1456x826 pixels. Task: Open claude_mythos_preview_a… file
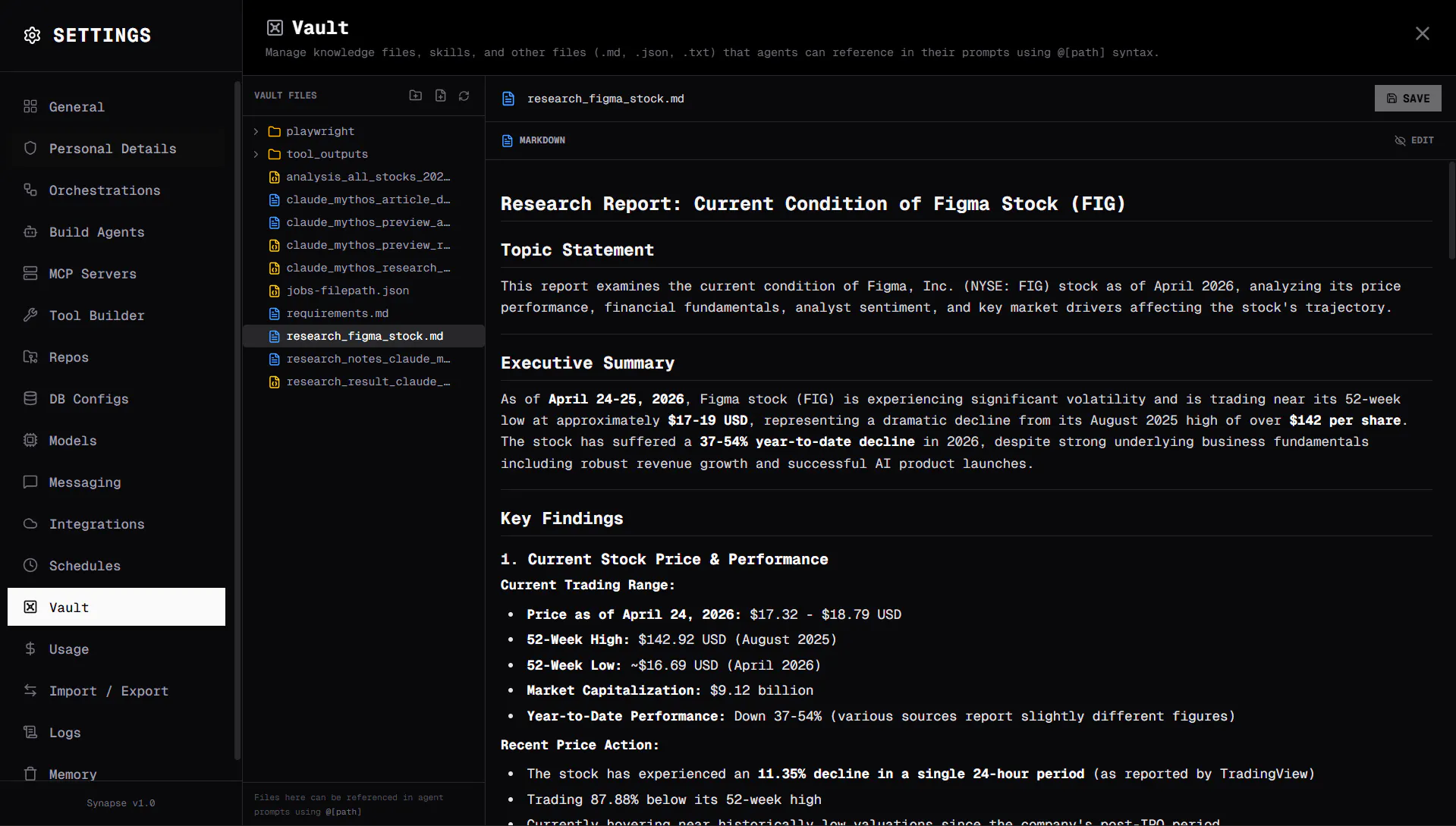point(363,222)
